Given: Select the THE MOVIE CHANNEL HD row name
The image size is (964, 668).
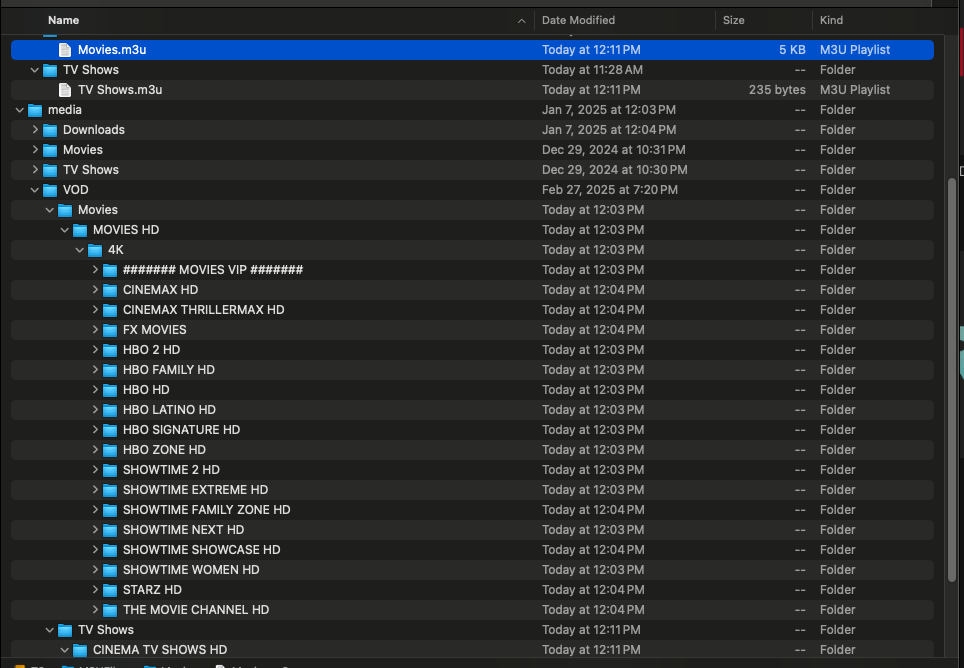Looking at the screenshot, I should pyautogui.click(x=196, y=610).
